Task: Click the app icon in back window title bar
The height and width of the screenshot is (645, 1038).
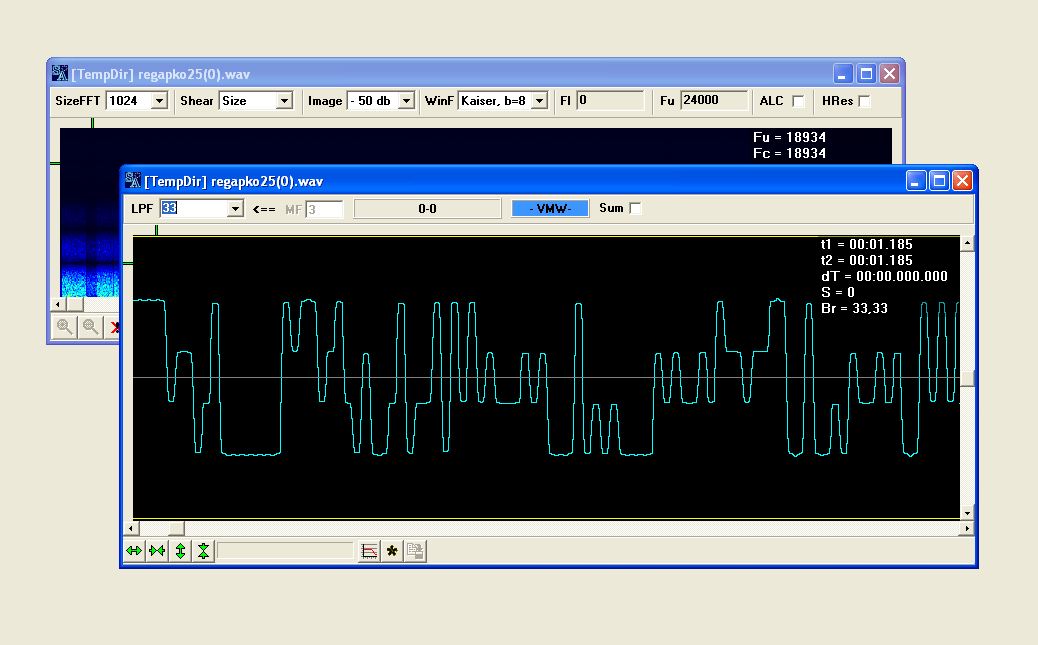Action: [60, 74]
